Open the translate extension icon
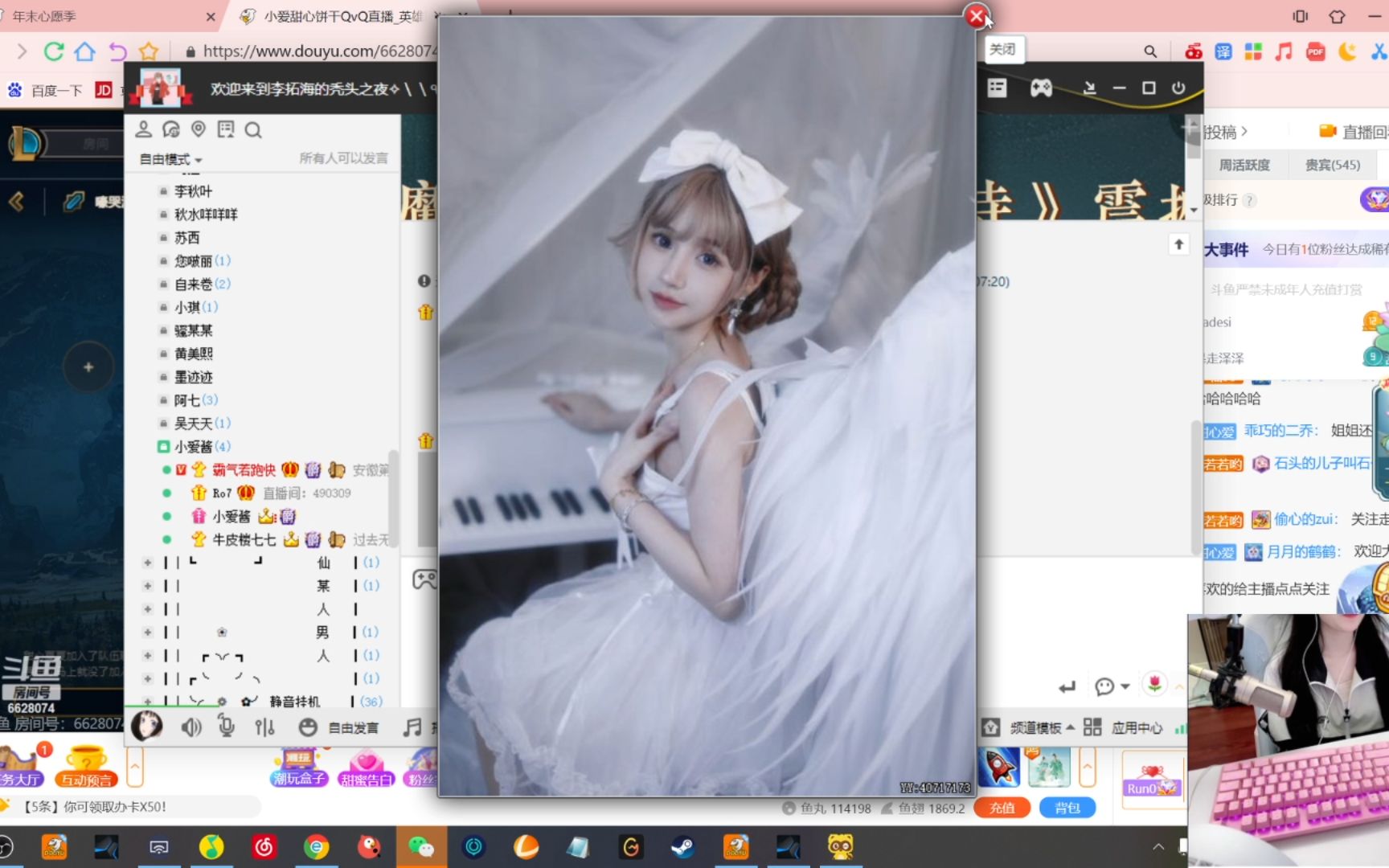Viewport: 1389px width, 868px height. [x=1223, y=51]
